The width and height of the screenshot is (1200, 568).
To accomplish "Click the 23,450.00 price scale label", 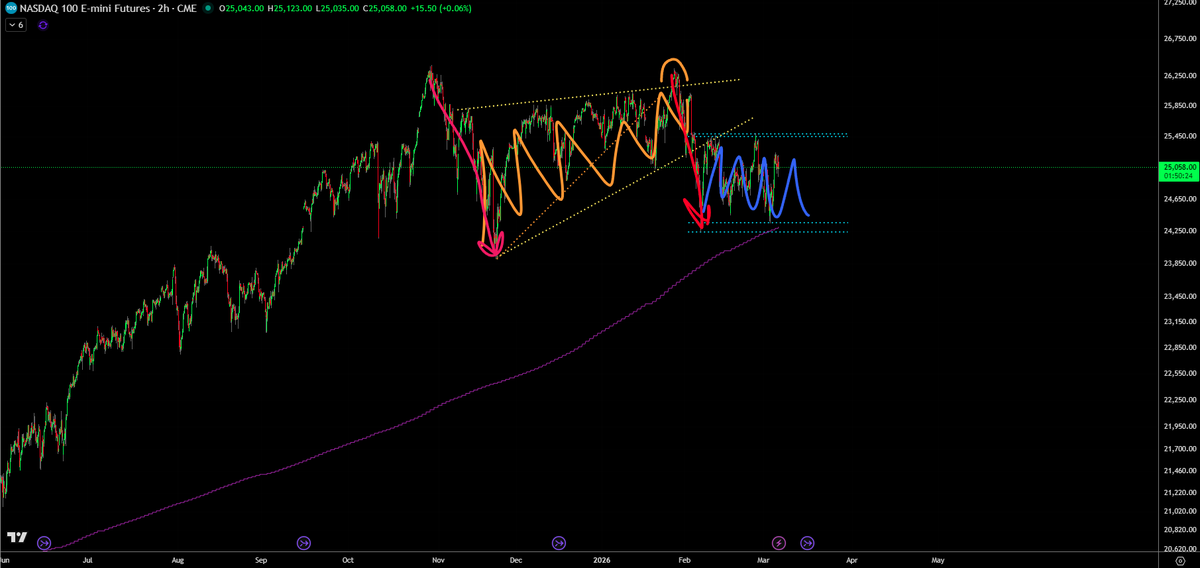I will click(x=1180, y=297).
